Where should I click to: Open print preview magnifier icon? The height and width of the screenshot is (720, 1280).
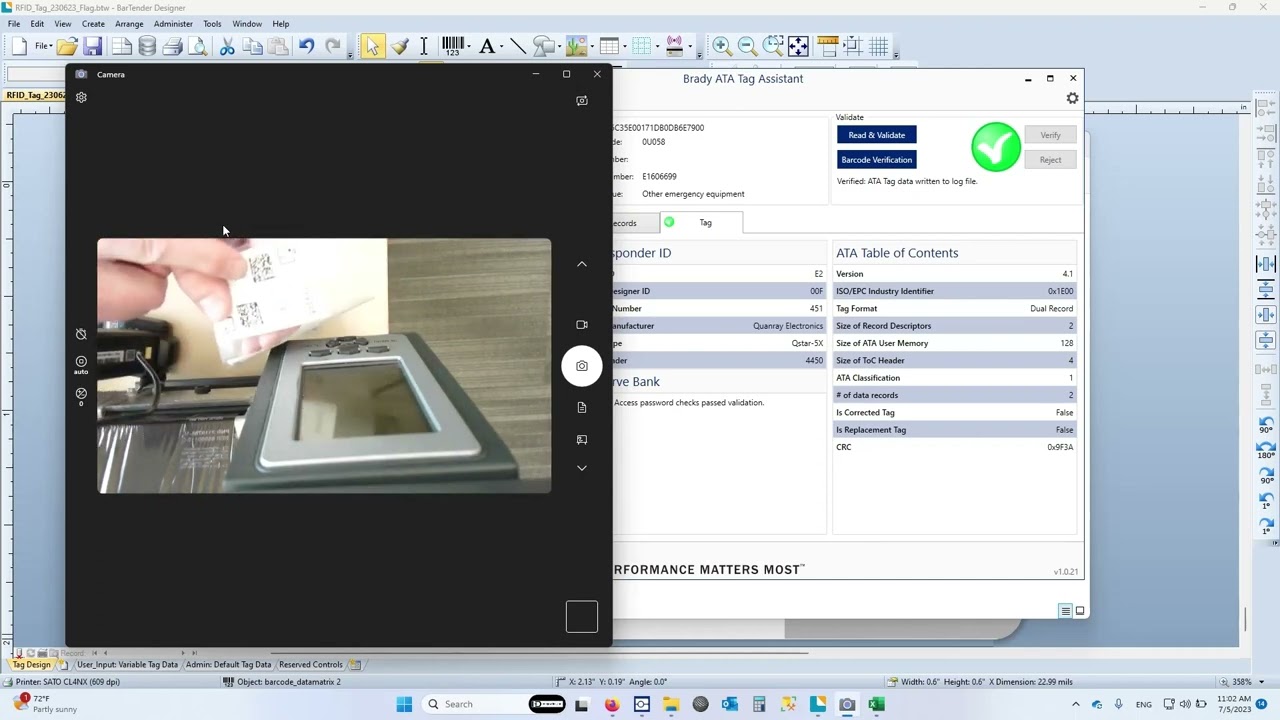[x=198, y=46]
